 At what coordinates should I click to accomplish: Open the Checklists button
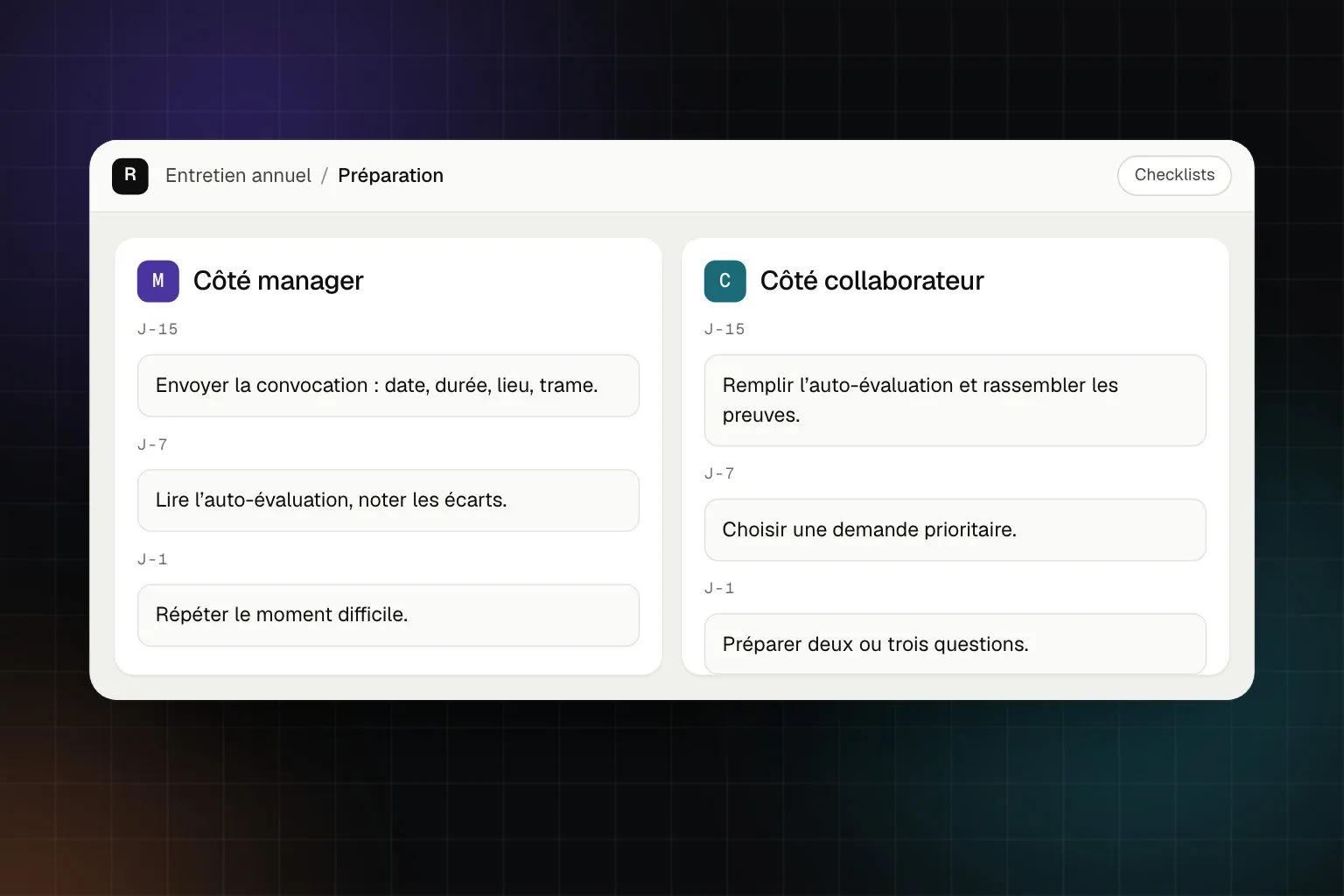pos(1174,175)
